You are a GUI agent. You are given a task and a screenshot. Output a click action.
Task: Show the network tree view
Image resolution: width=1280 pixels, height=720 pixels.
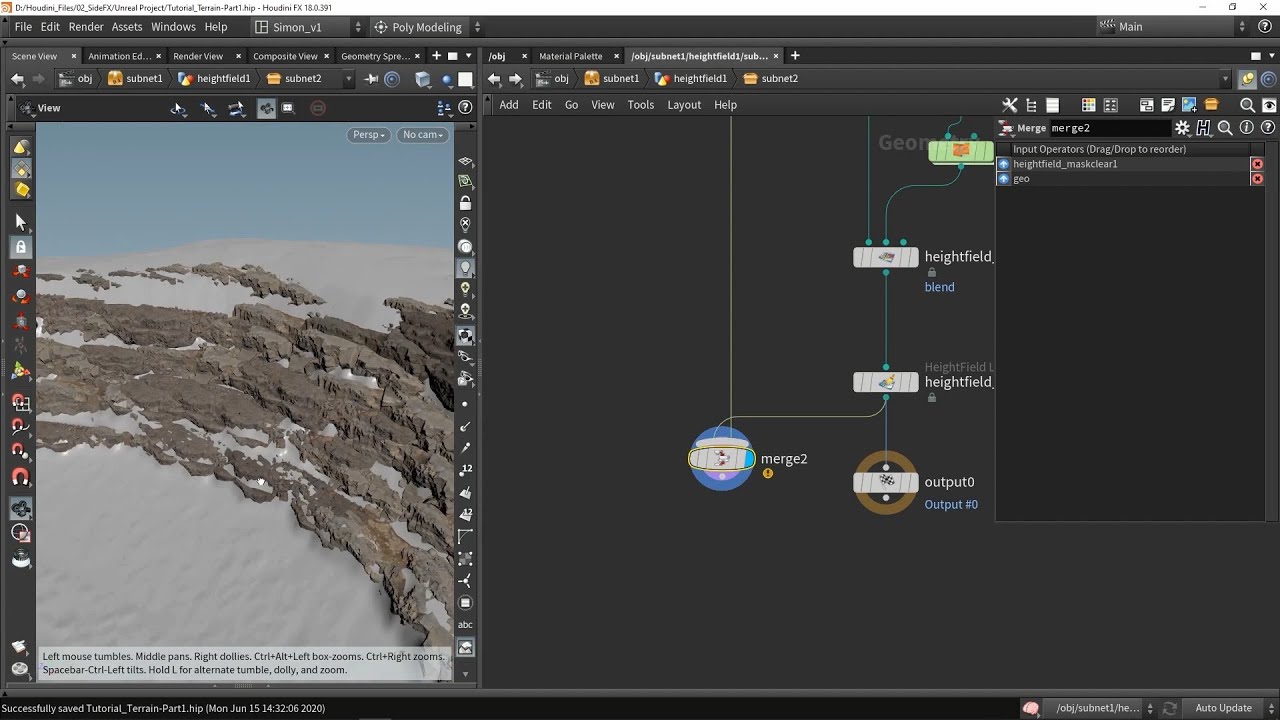coord(1031,105)
